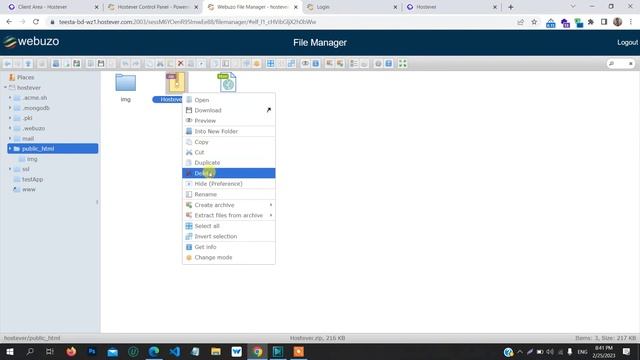The image size is (640, 360).
Task: Collapse the hostever root tree node
Action: 5,87
